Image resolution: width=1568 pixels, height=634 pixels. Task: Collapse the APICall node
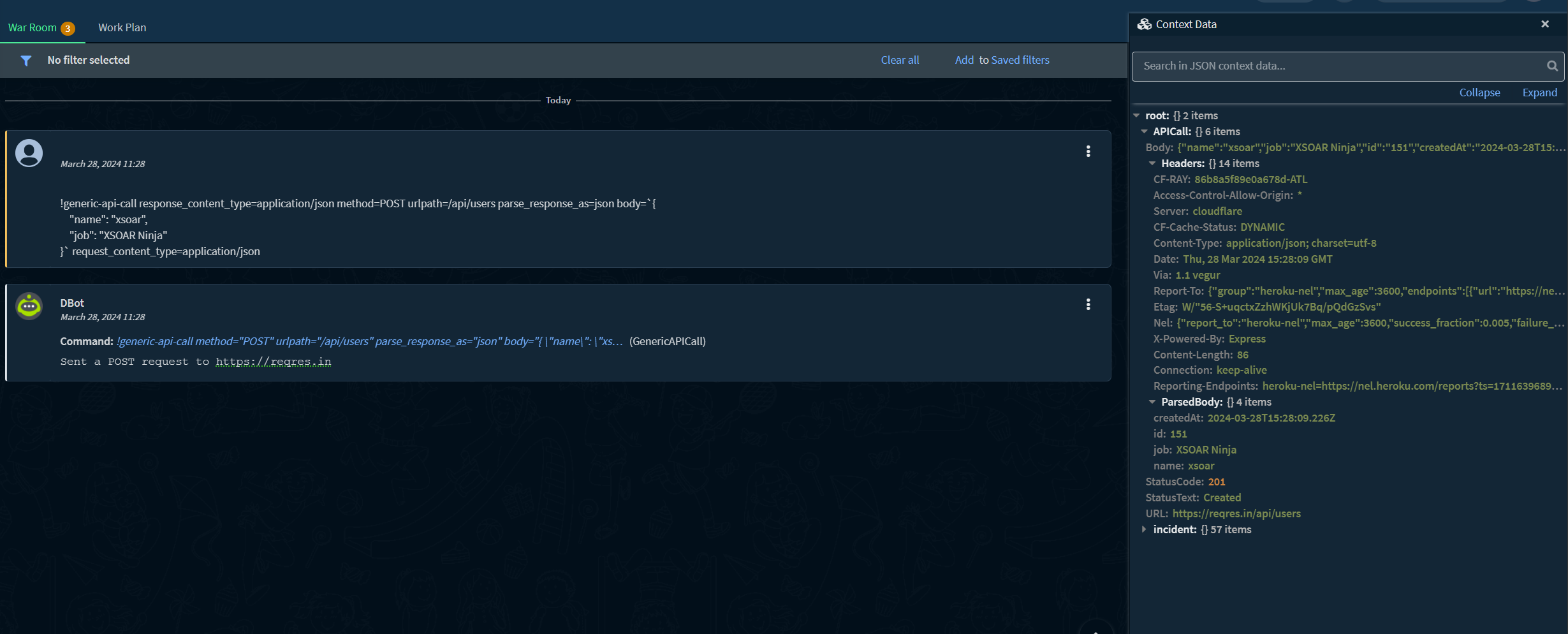1145,131
